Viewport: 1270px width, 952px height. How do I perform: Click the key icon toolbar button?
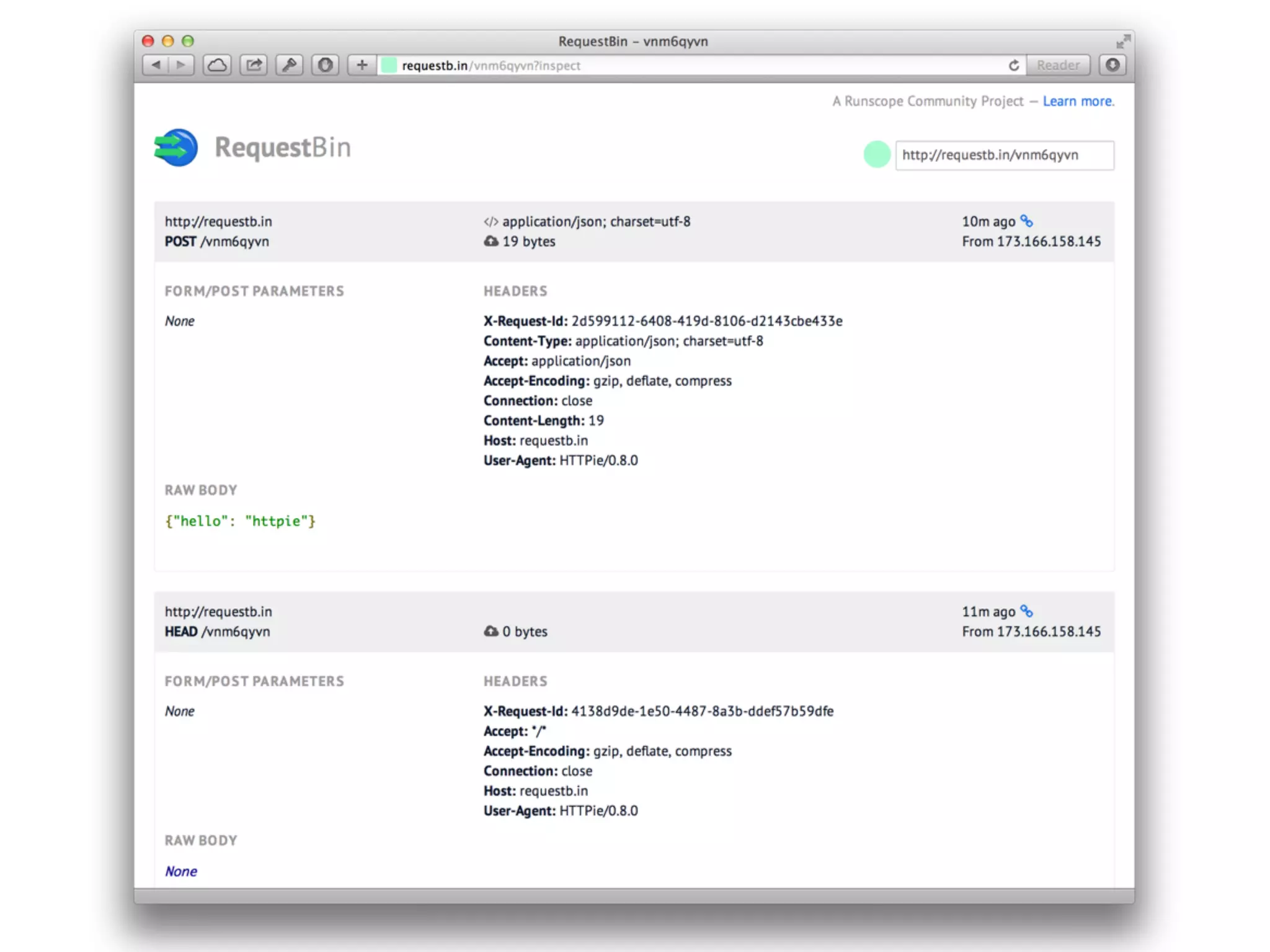pos(289,65)
